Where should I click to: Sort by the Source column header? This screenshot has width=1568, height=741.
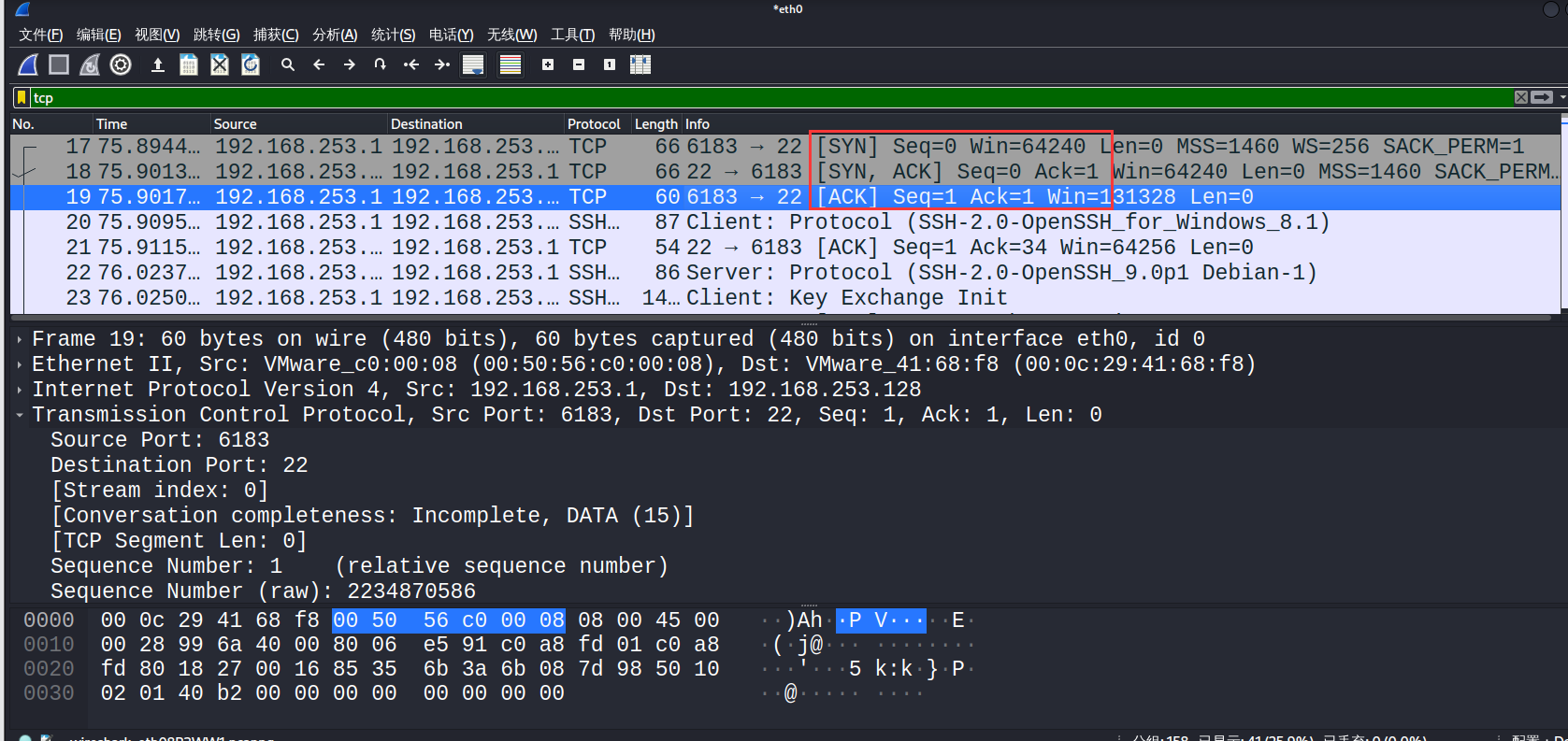tap(298, 123)
